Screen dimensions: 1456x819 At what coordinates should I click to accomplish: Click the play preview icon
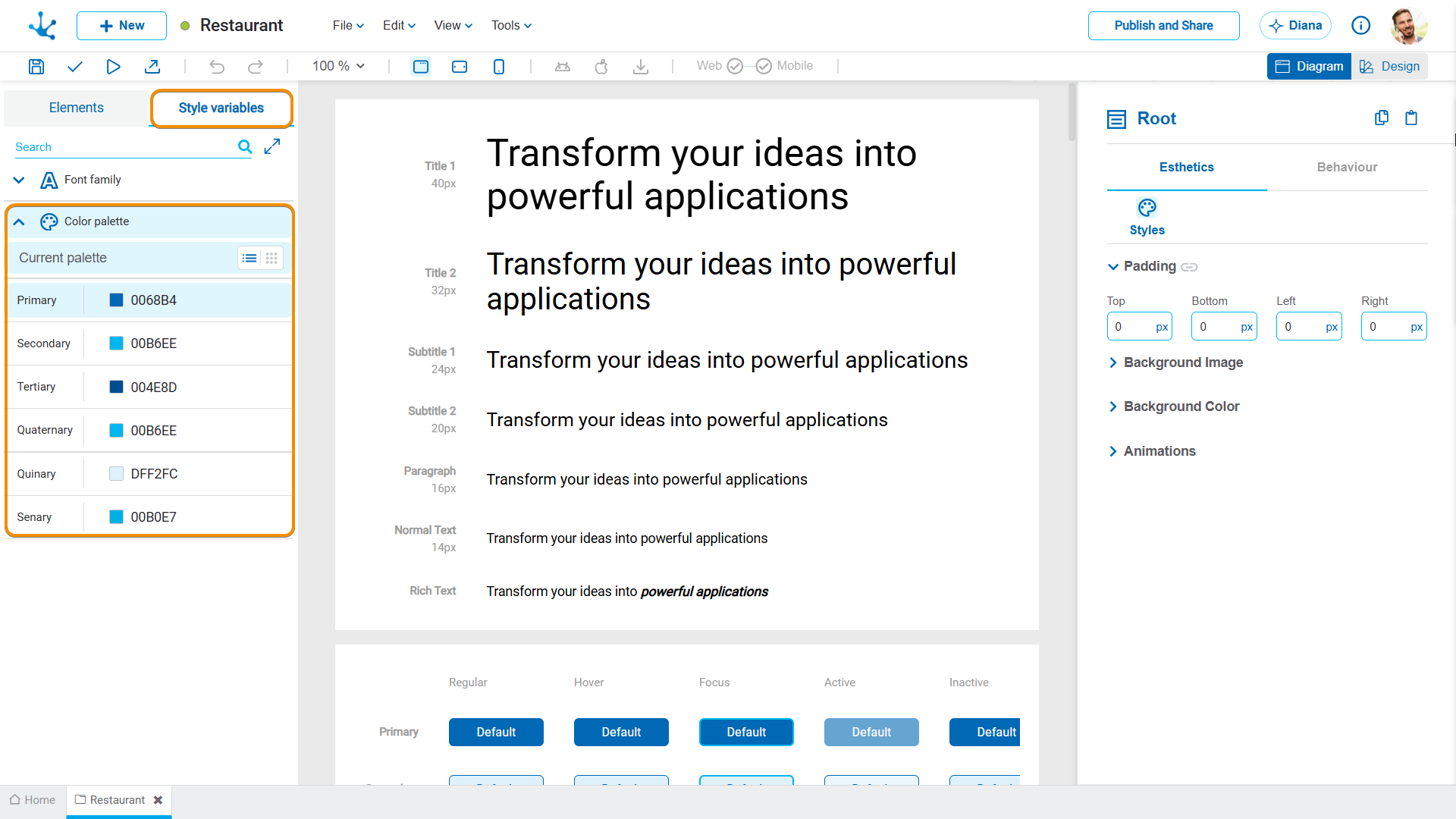pos(113,67)
